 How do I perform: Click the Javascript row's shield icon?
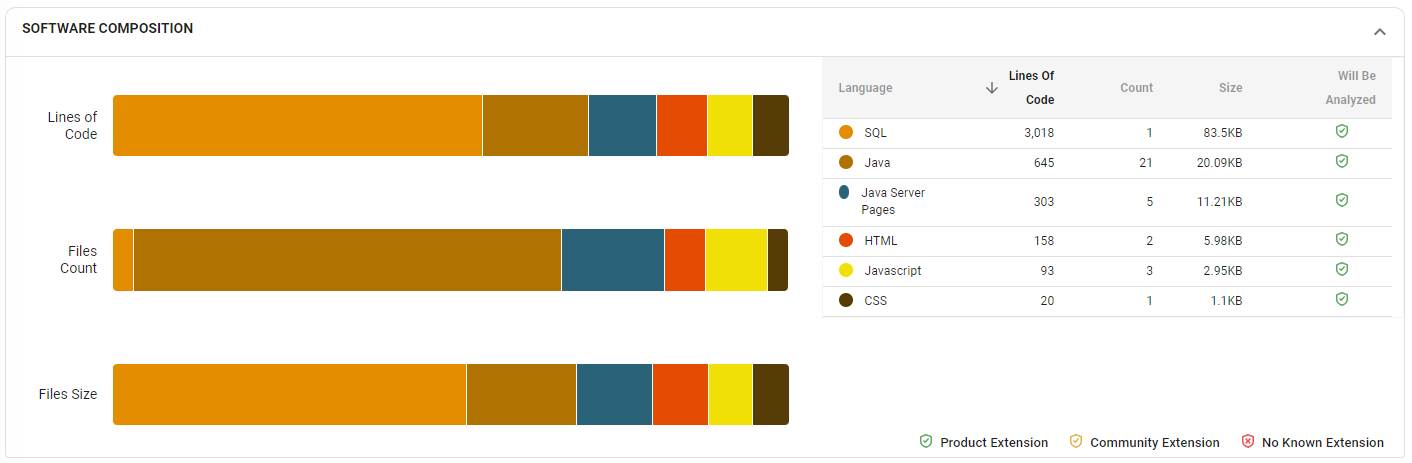(1342, 270)
